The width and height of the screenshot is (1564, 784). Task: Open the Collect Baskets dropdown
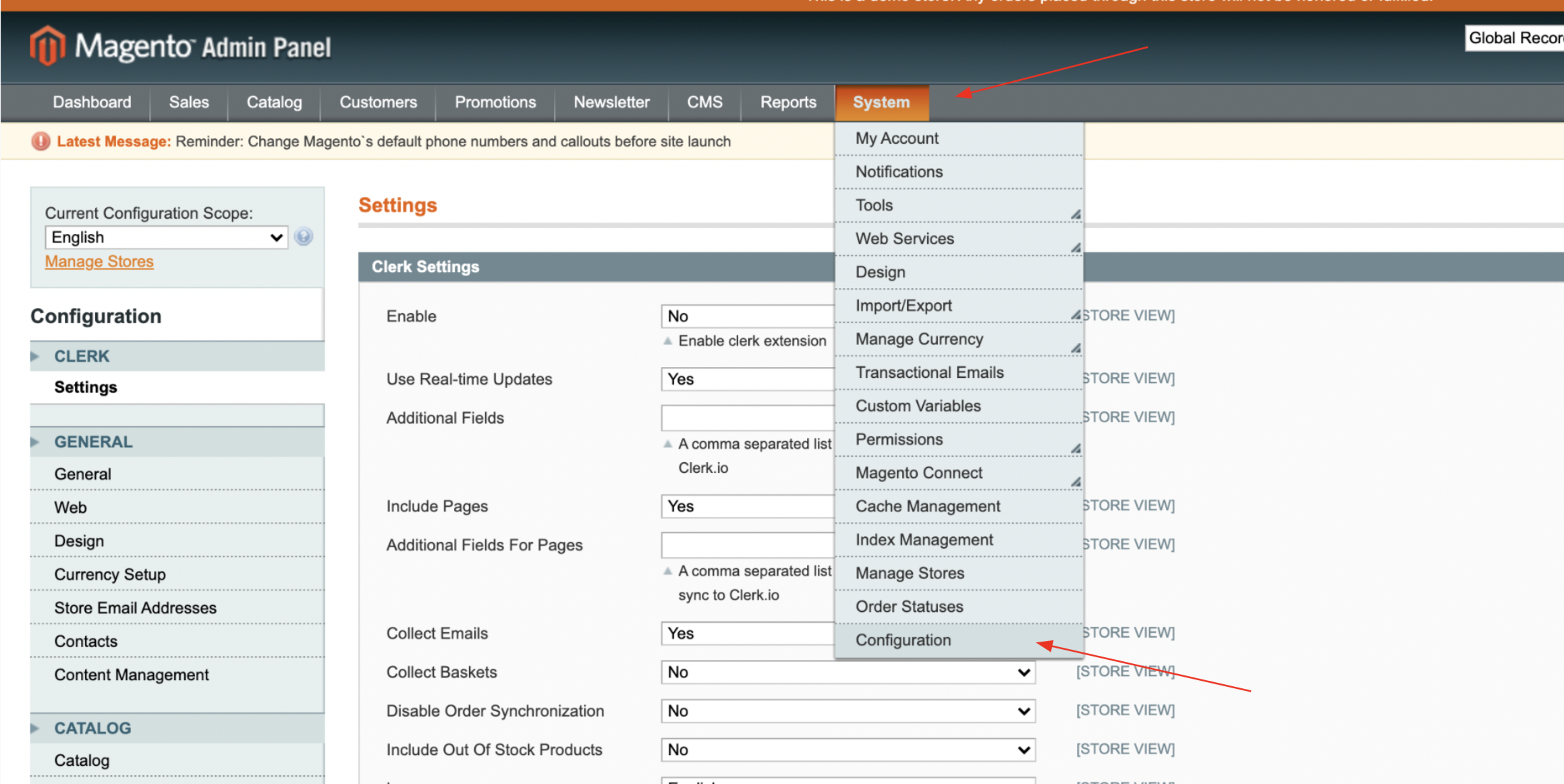(x=847, y=672)
